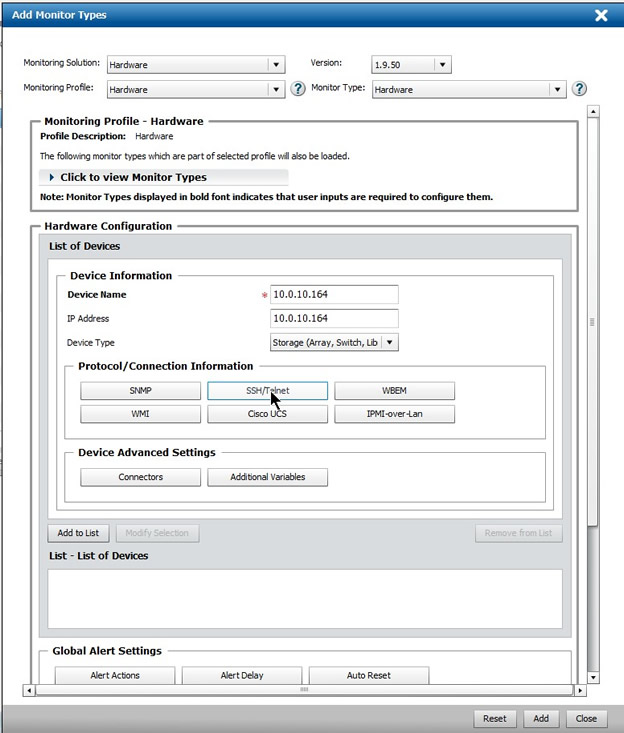Open the Monitor Type dropdown
The width and height of the screenshot is (624, 733).
tap(558, 89)
